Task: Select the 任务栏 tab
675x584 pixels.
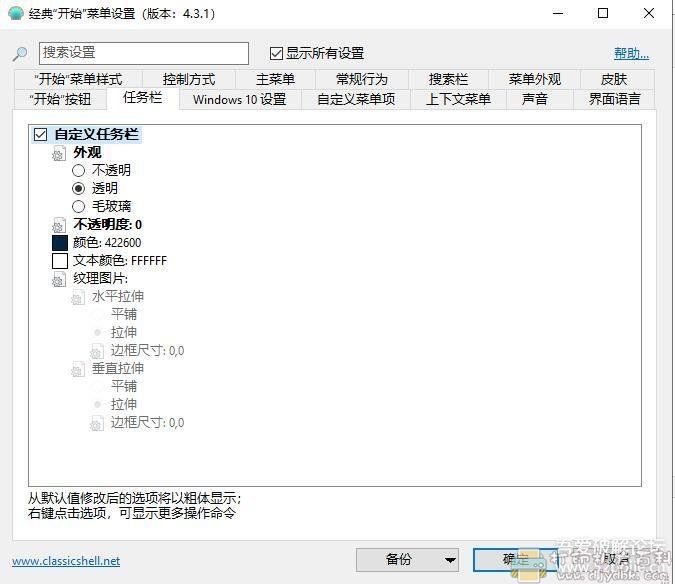Action: pyautogui.click(x=142, y=98)
